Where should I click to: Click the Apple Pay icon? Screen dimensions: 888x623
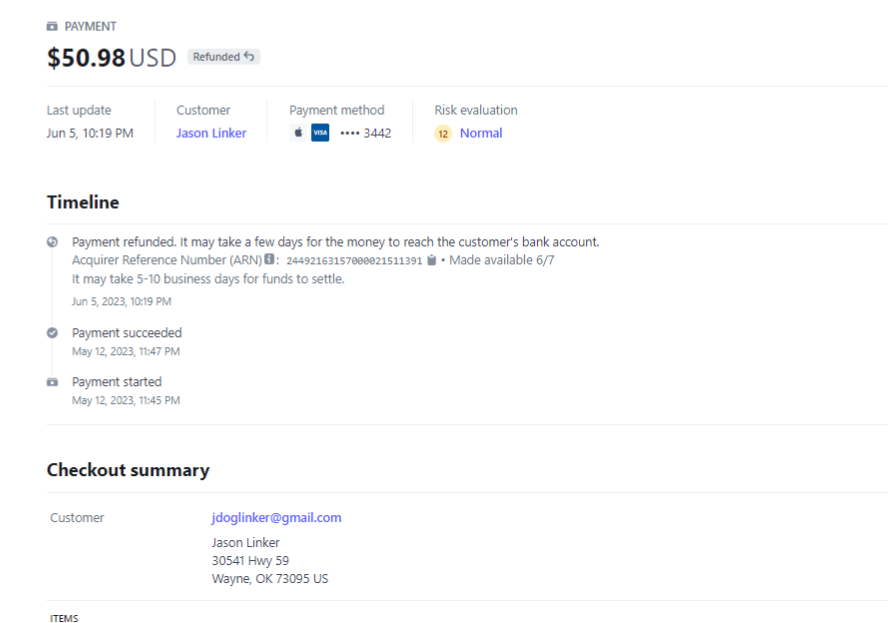point(298,134)
